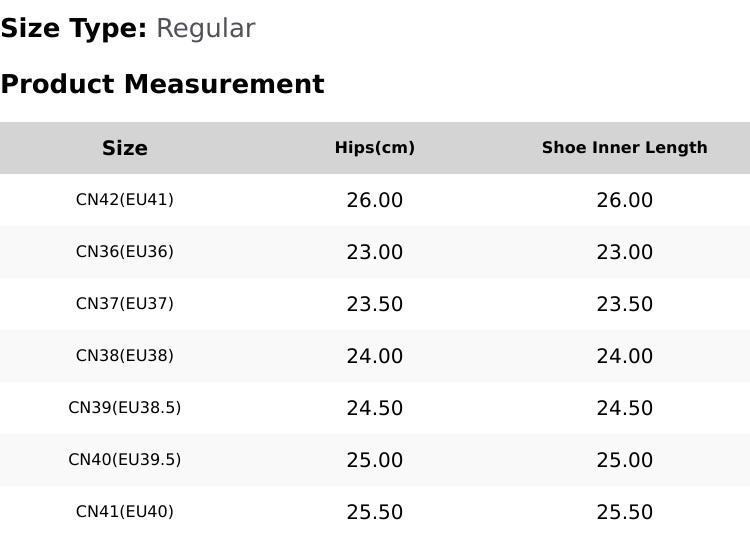Click the Regular size type value

point(206,29)
